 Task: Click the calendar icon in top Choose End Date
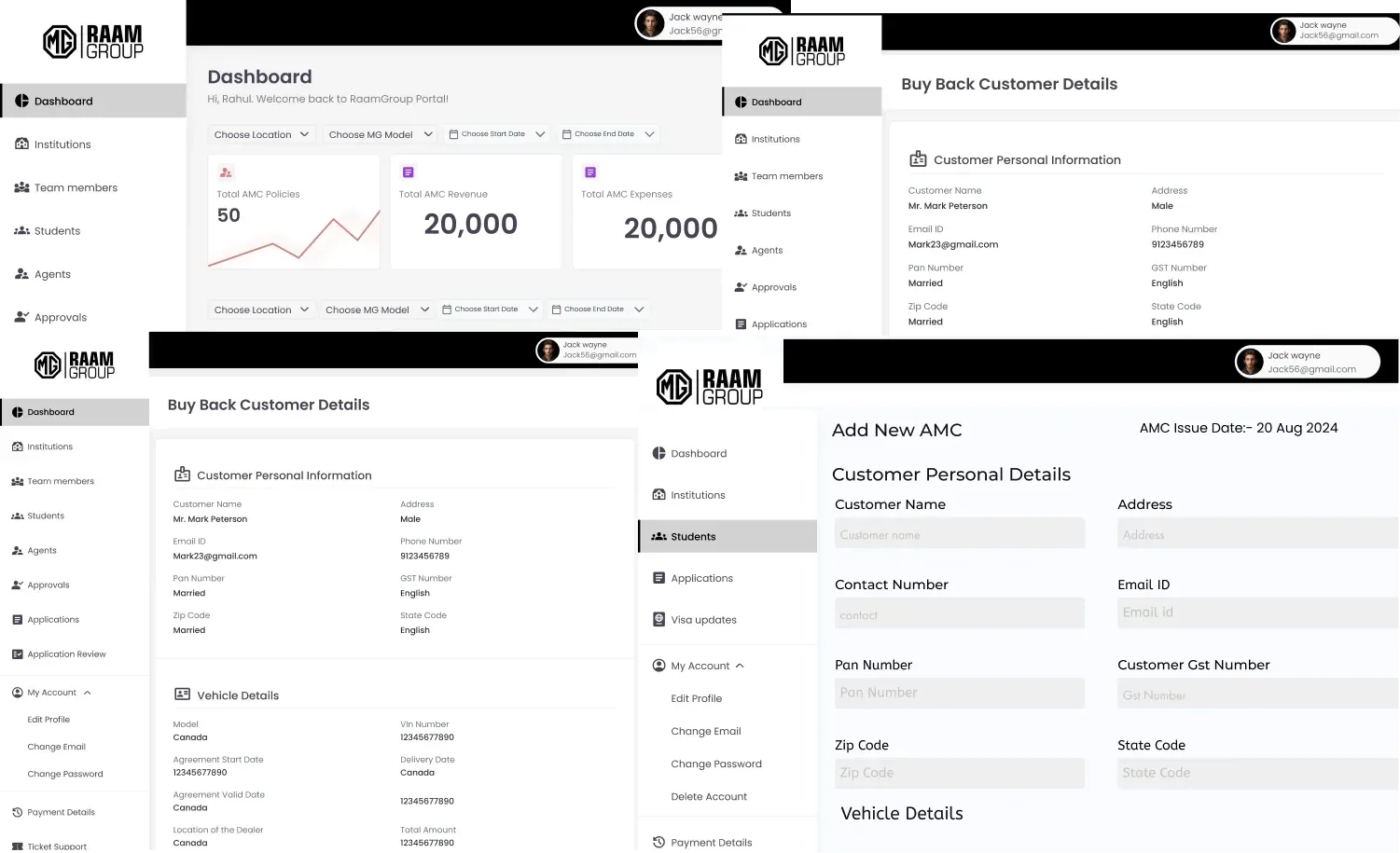(566, 134)
